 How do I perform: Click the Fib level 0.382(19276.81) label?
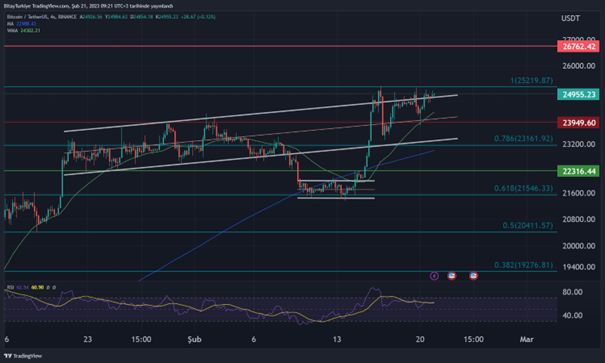click(524, 265)
